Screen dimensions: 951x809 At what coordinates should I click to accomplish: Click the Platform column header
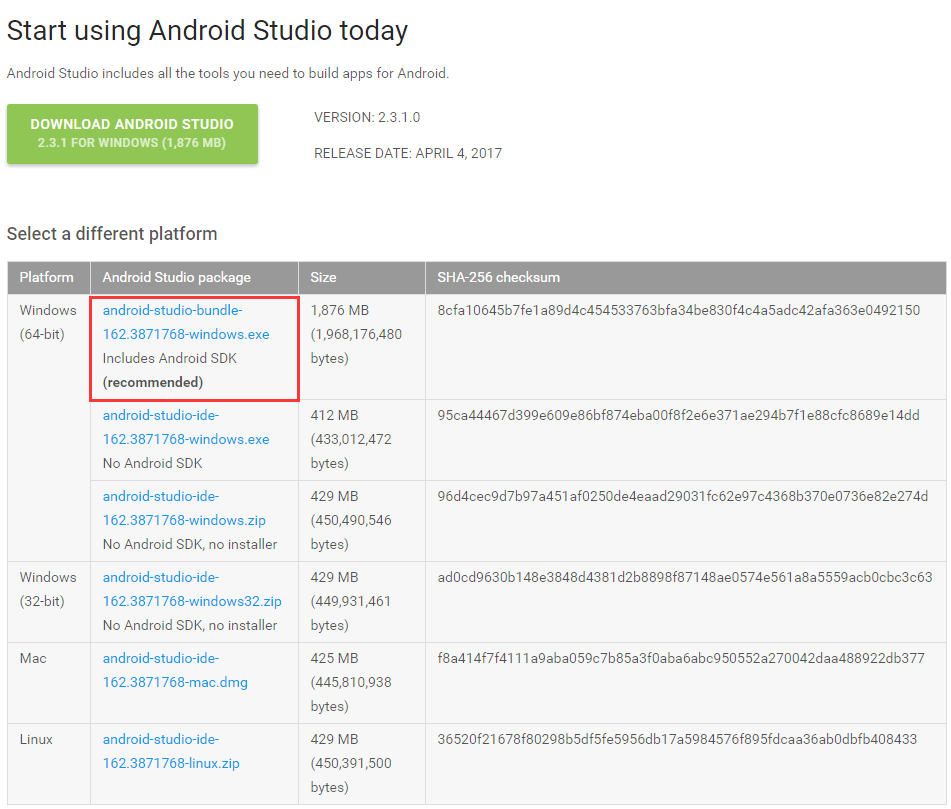tap(47, 277)
